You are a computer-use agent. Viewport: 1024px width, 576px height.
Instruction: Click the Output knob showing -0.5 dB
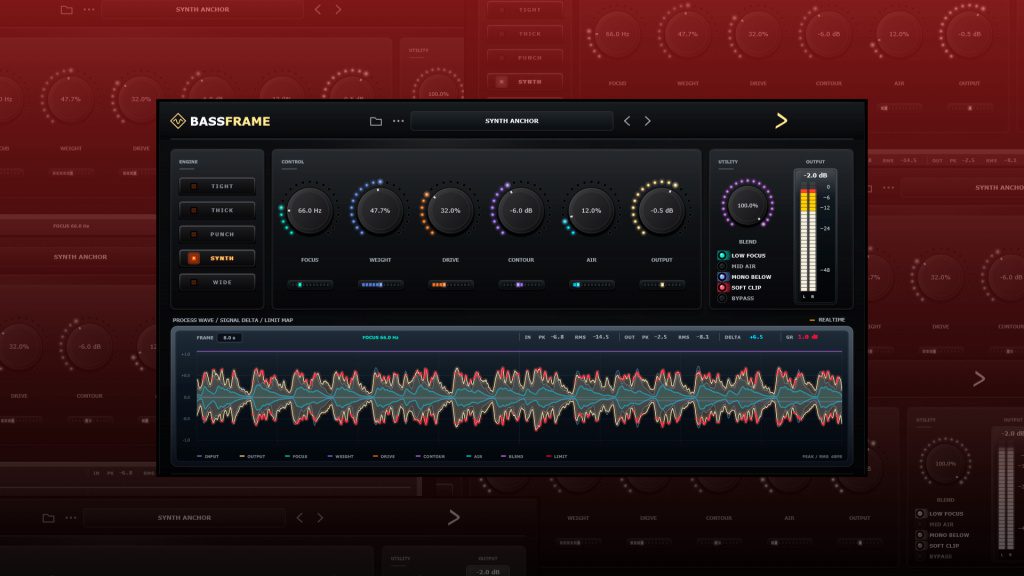tap(662, 210)
